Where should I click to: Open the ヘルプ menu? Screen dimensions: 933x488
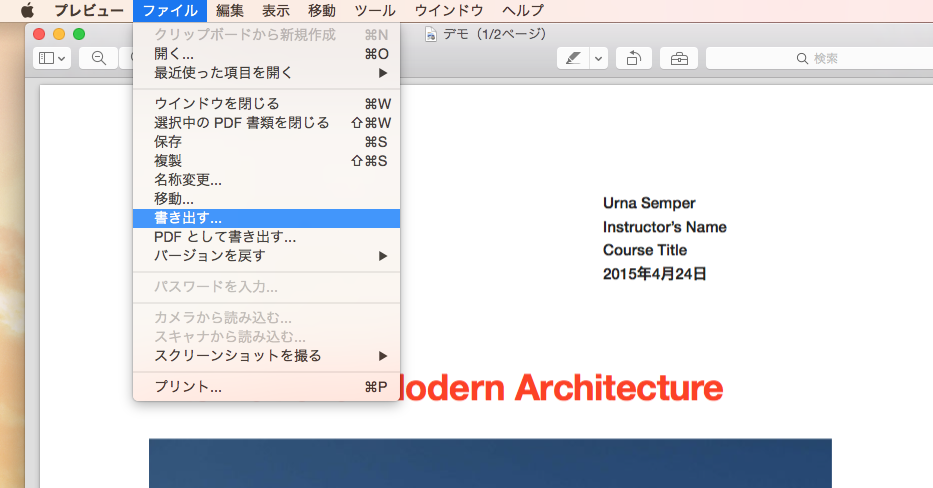(522, 11)
